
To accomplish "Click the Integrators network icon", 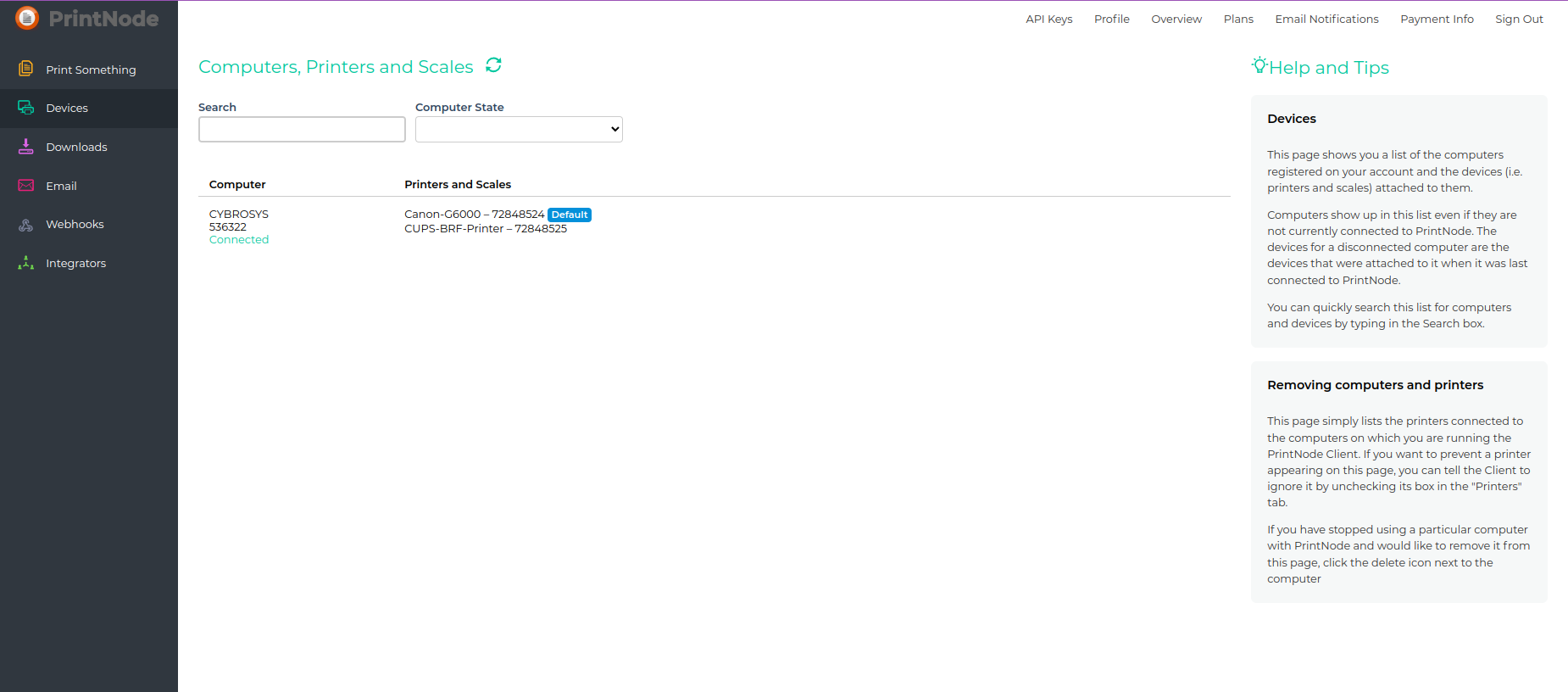I will pos(26,263).
